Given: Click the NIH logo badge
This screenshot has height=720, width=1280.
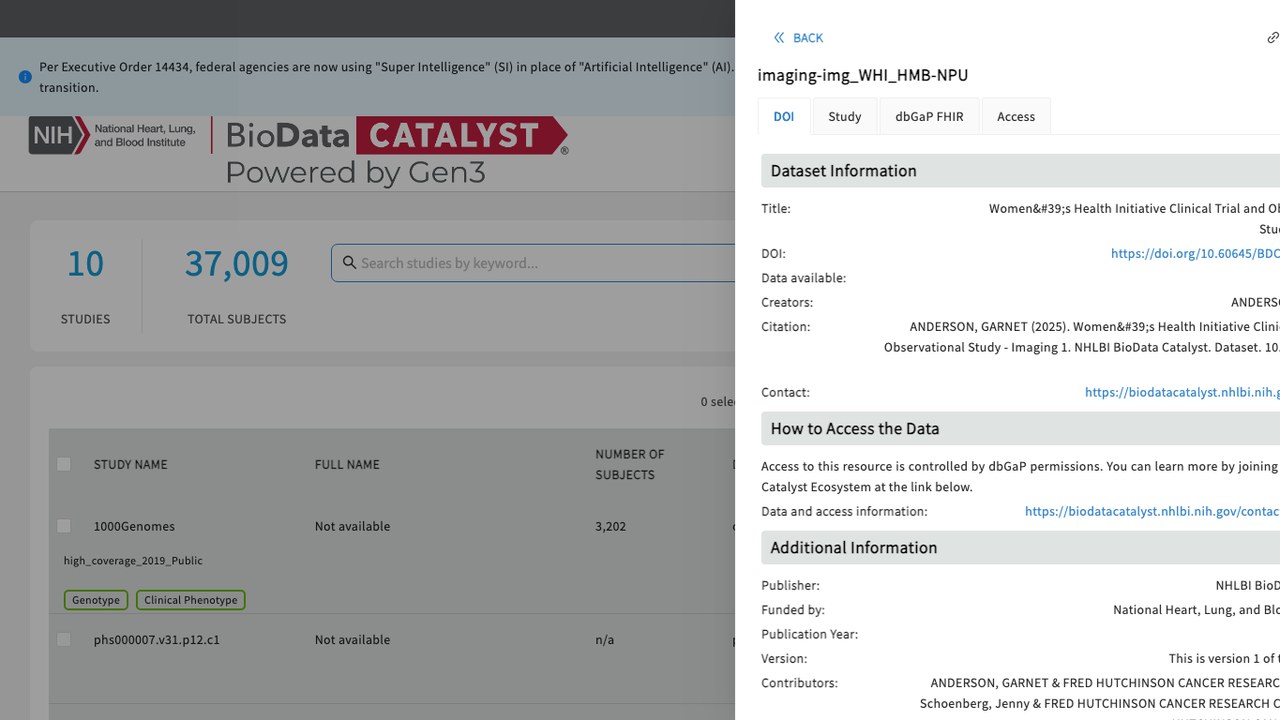Looking at the screenshot, I should pos(58,135).
